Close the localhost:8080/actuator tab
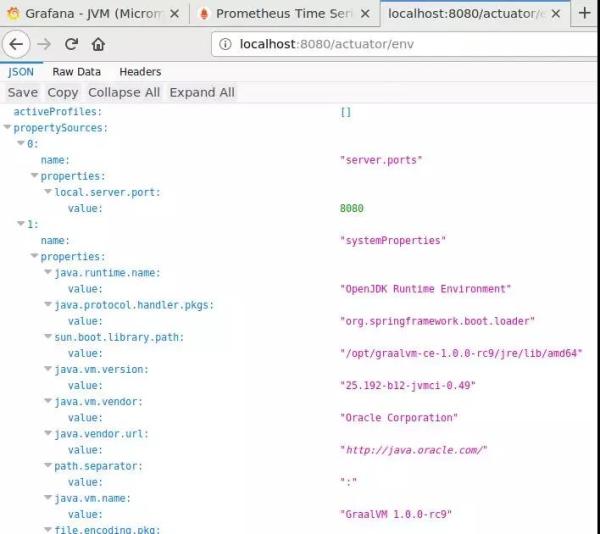 (556, 14)
